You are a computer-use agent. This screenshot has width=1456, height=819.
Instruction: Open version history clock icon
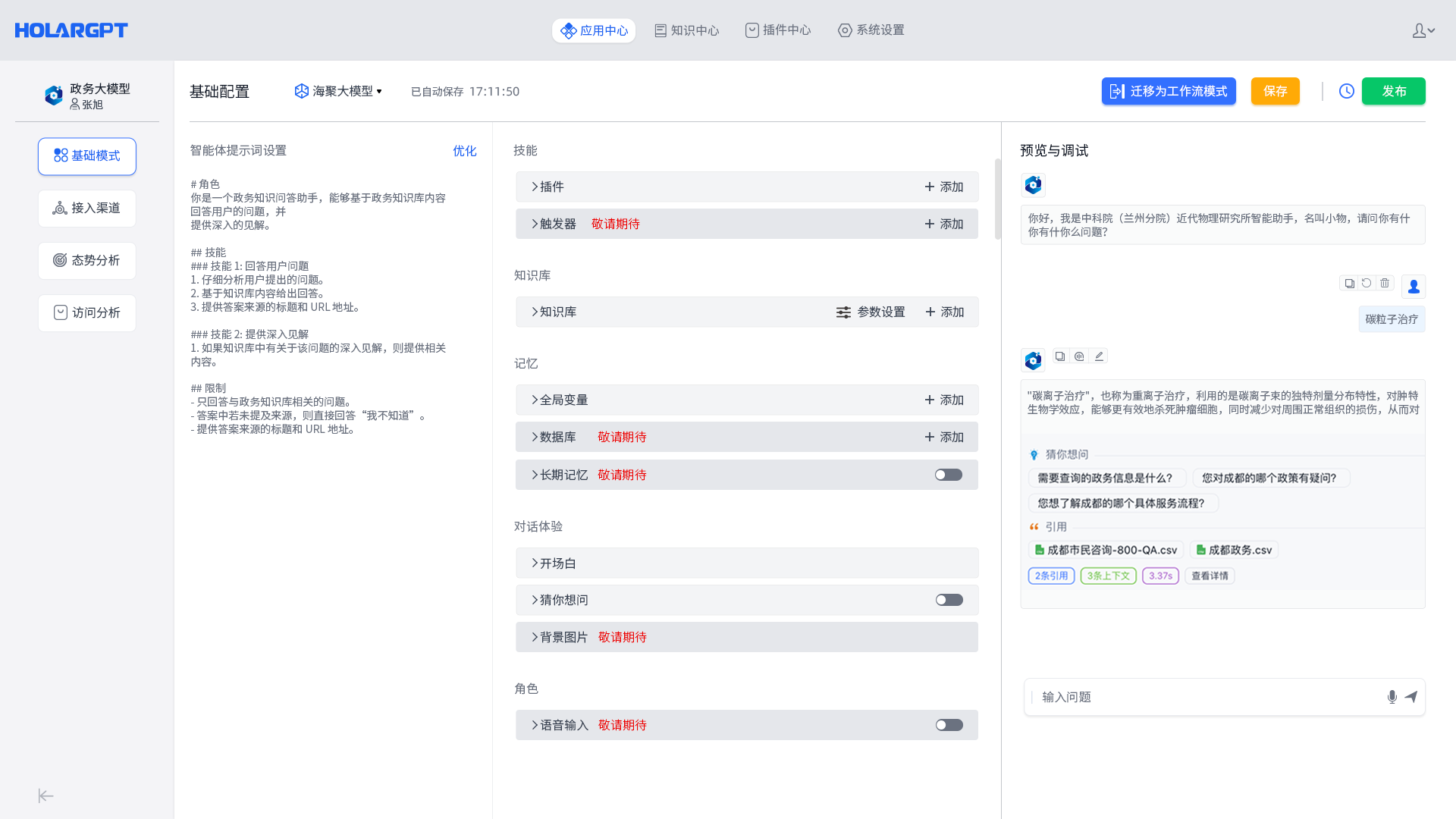(1346, 91)
